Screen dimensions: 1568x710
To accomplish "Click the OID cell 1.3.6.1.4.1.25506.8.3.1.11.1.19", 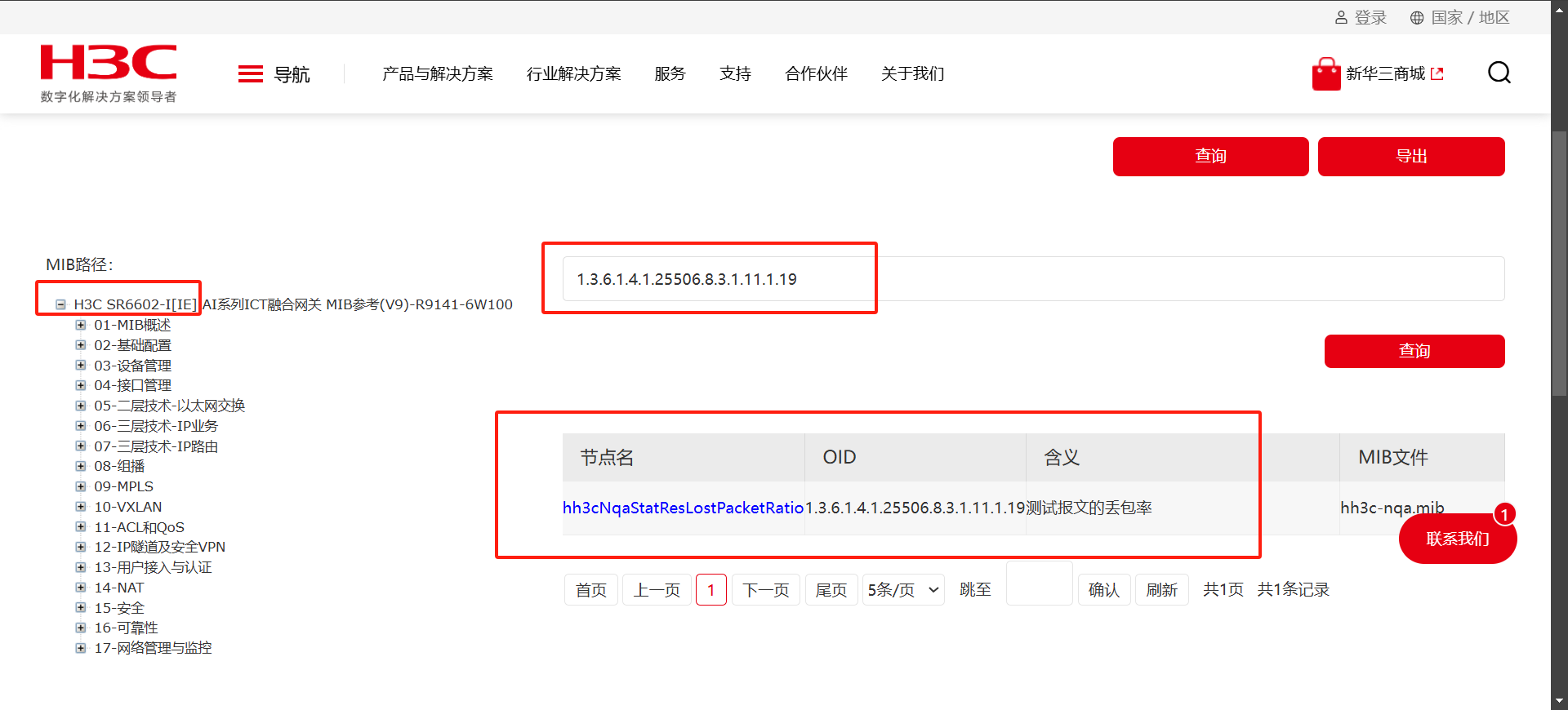I will pos(915,508).
